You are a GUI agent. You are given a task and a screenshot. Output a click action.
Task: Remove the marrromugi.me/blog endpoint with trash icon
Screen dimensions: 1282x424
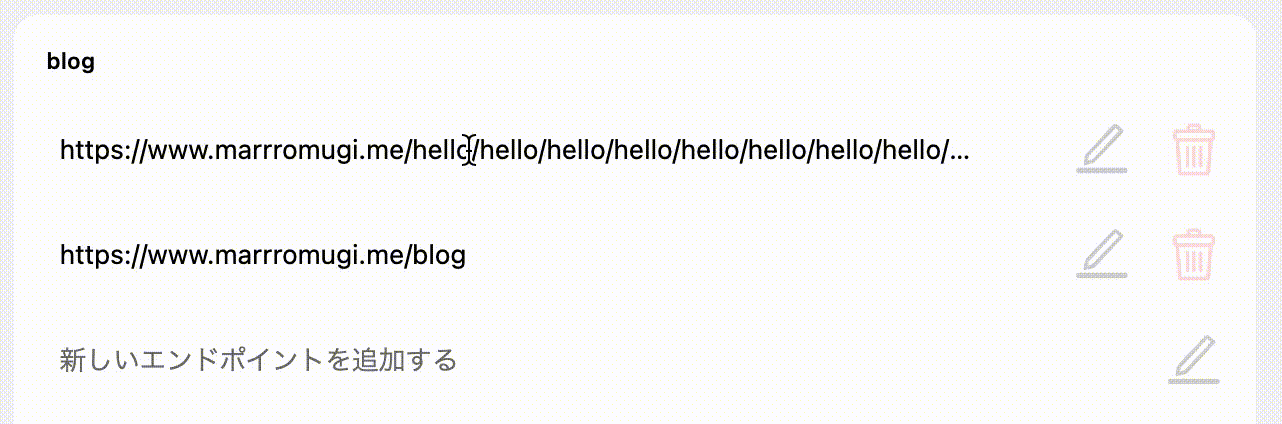(1194, 255)
